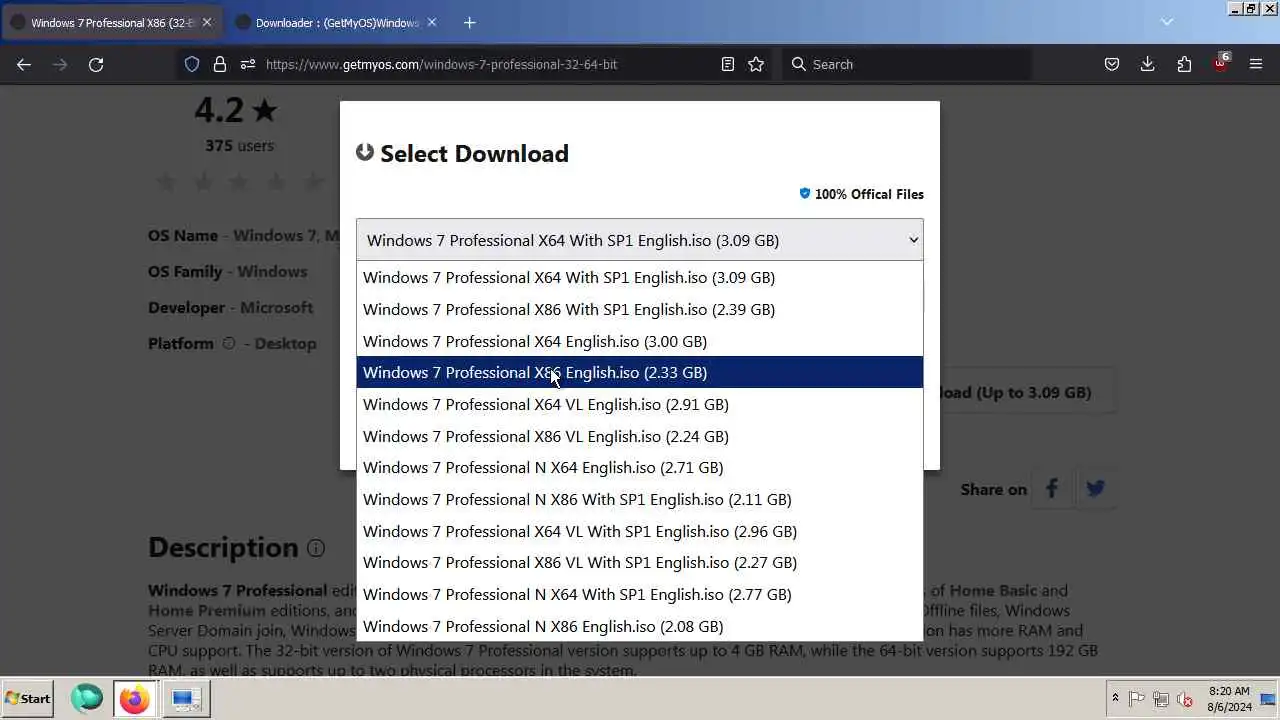The image size is (1280, 720).
Task: Open the tracking protection shield icon
Action: pyautogui.click(x=192, y=64)
